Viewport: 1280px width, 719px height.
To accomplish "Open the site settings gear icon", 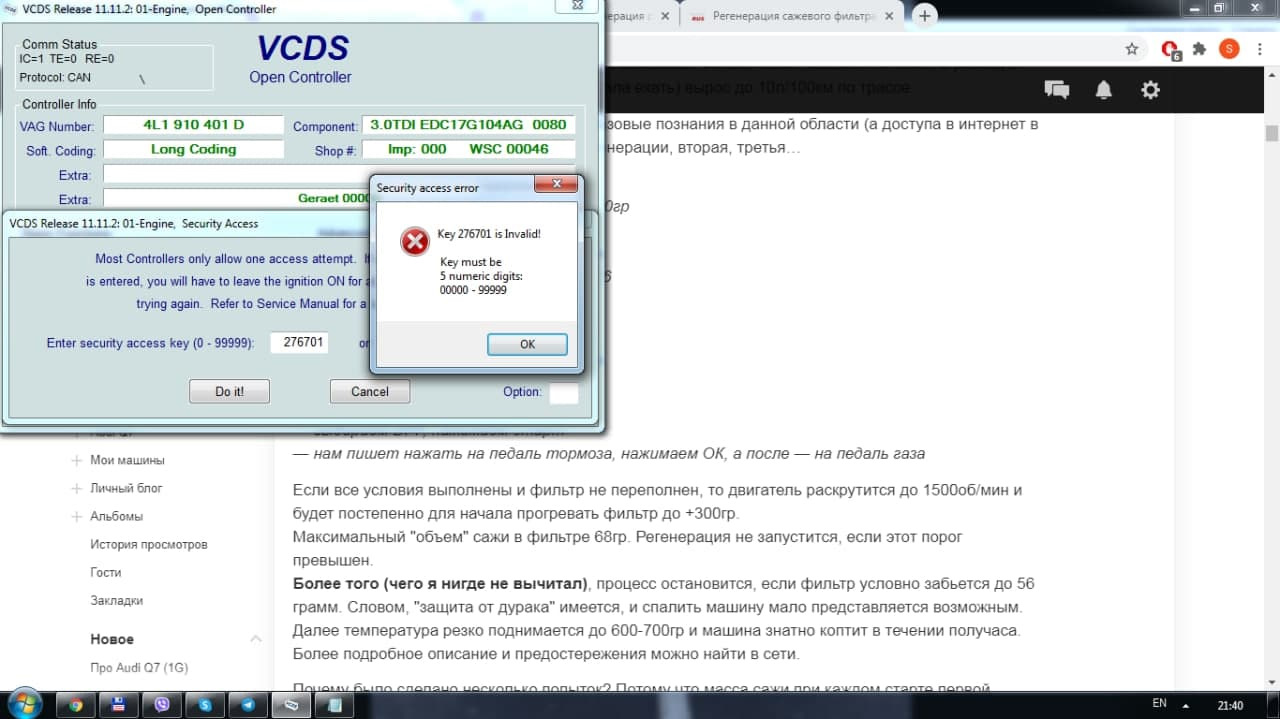I will pos(1150,90).
